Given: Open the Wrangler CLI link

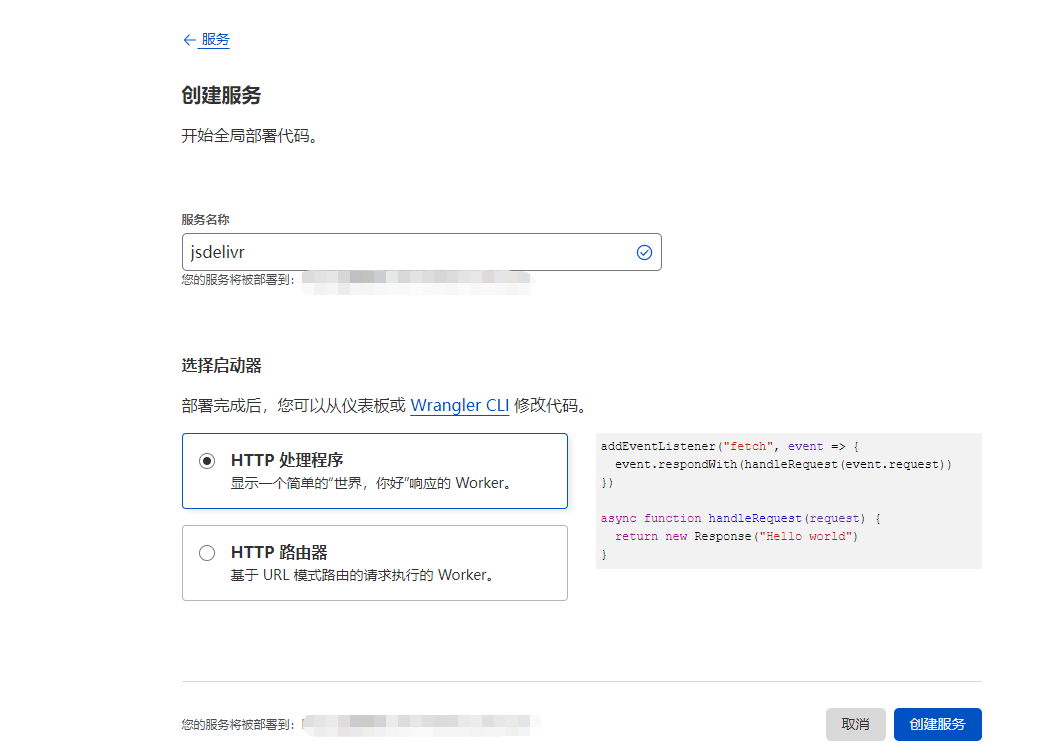Looking at the screenshot, I should tap(459, 405).
